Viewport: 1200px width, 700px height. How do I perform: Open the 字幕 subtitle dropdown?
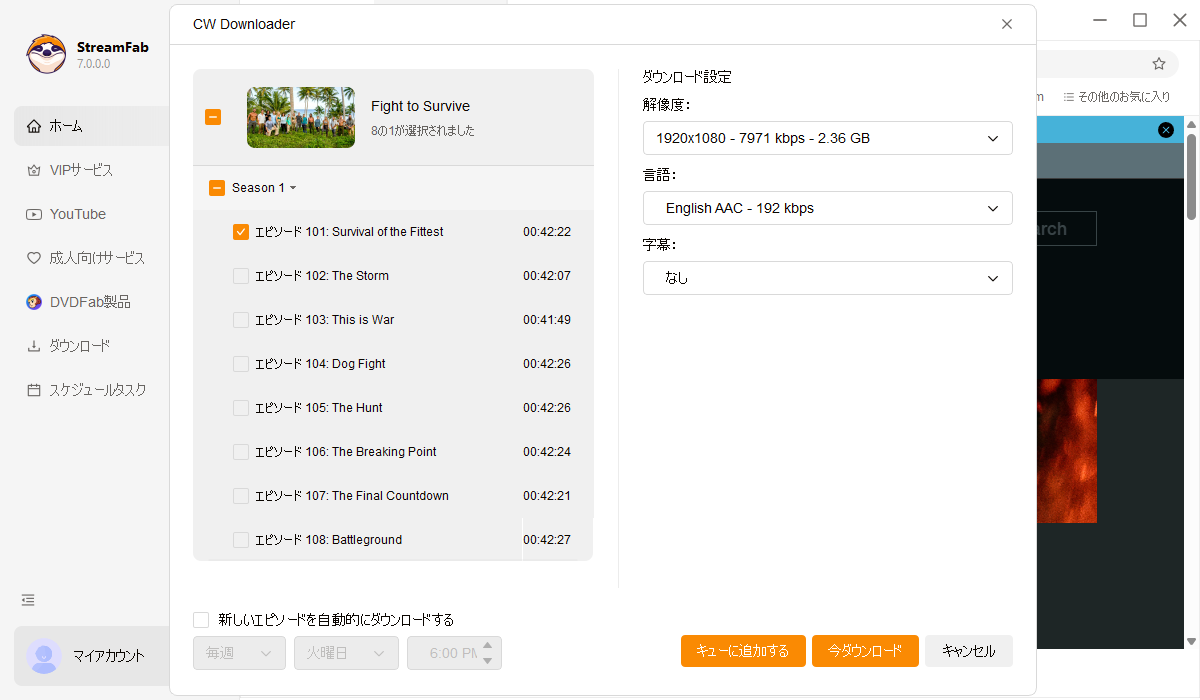827,278
